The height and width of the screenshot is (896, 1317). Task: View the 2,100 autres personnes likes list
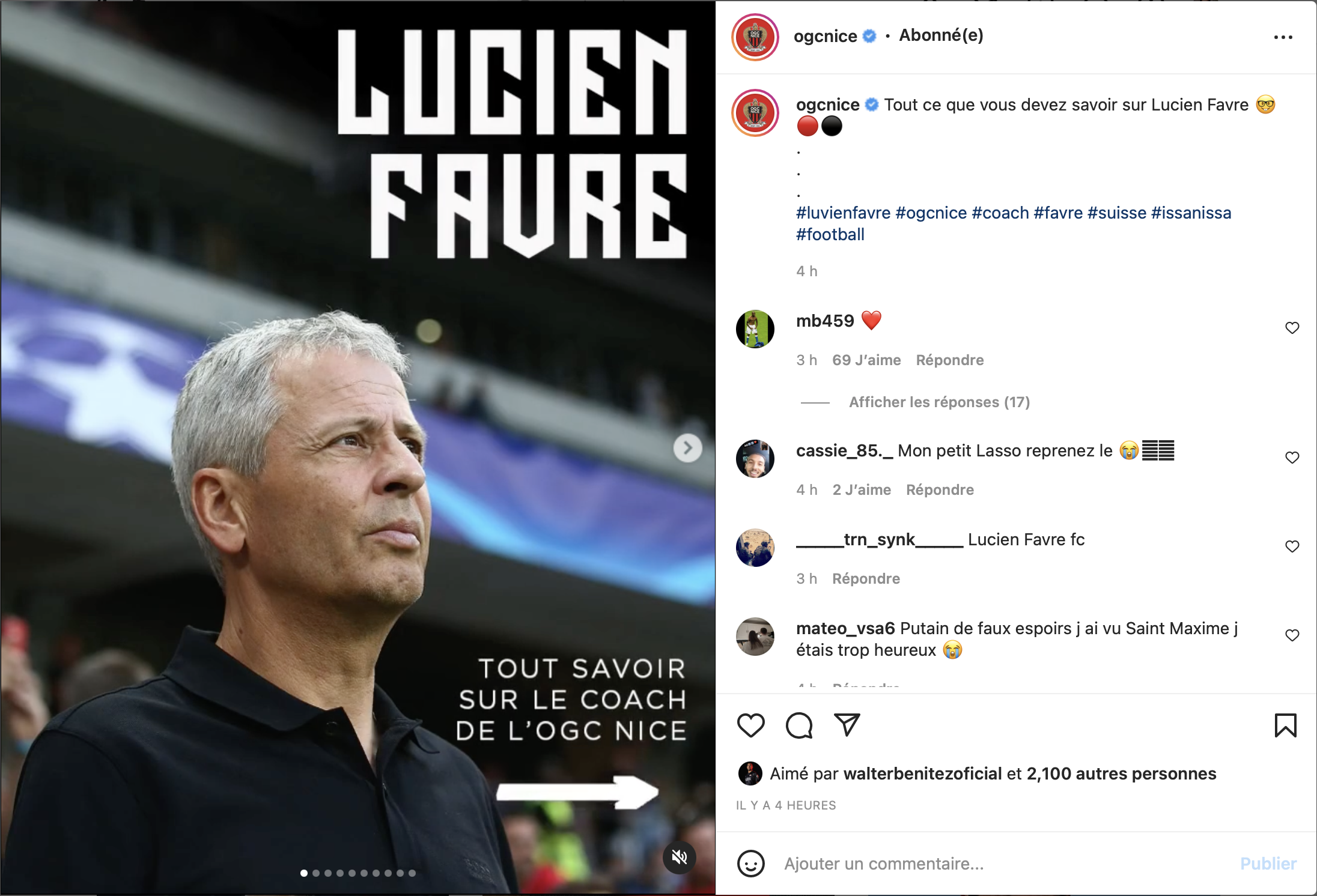point(1121,773)
